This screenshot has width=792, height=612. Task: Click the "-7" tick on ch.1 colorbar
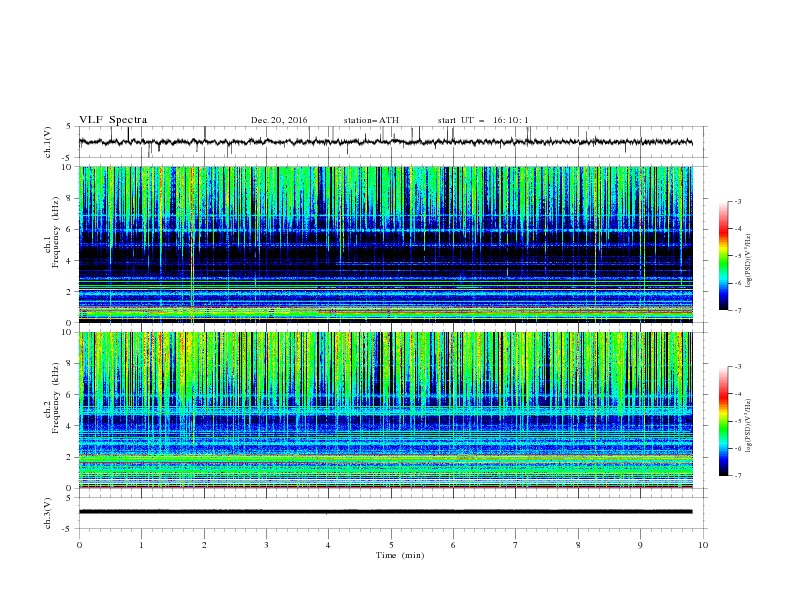[738, 310]
